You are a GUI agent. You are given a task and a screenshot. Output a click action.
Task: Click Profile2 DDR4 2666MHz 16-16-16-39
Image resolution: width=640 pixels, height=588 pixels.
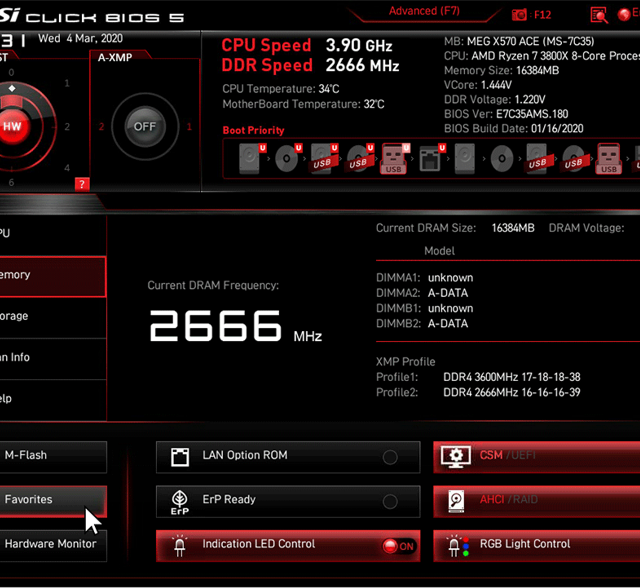point(478,393)
